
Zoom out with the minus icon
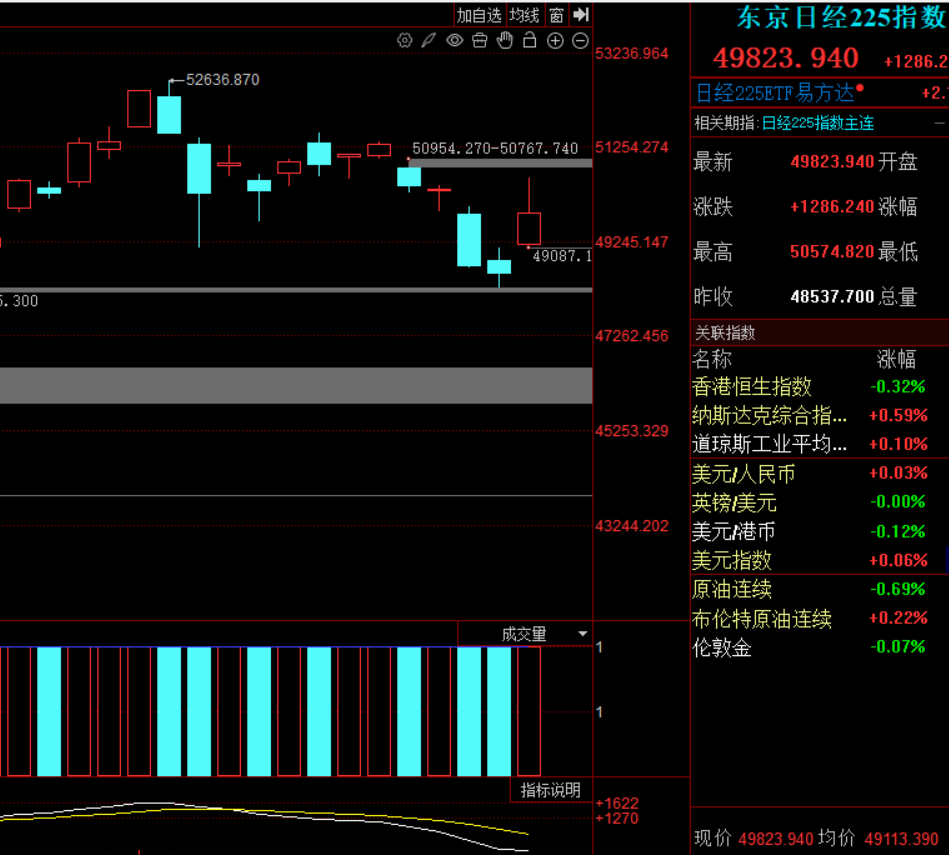point(580,41)
